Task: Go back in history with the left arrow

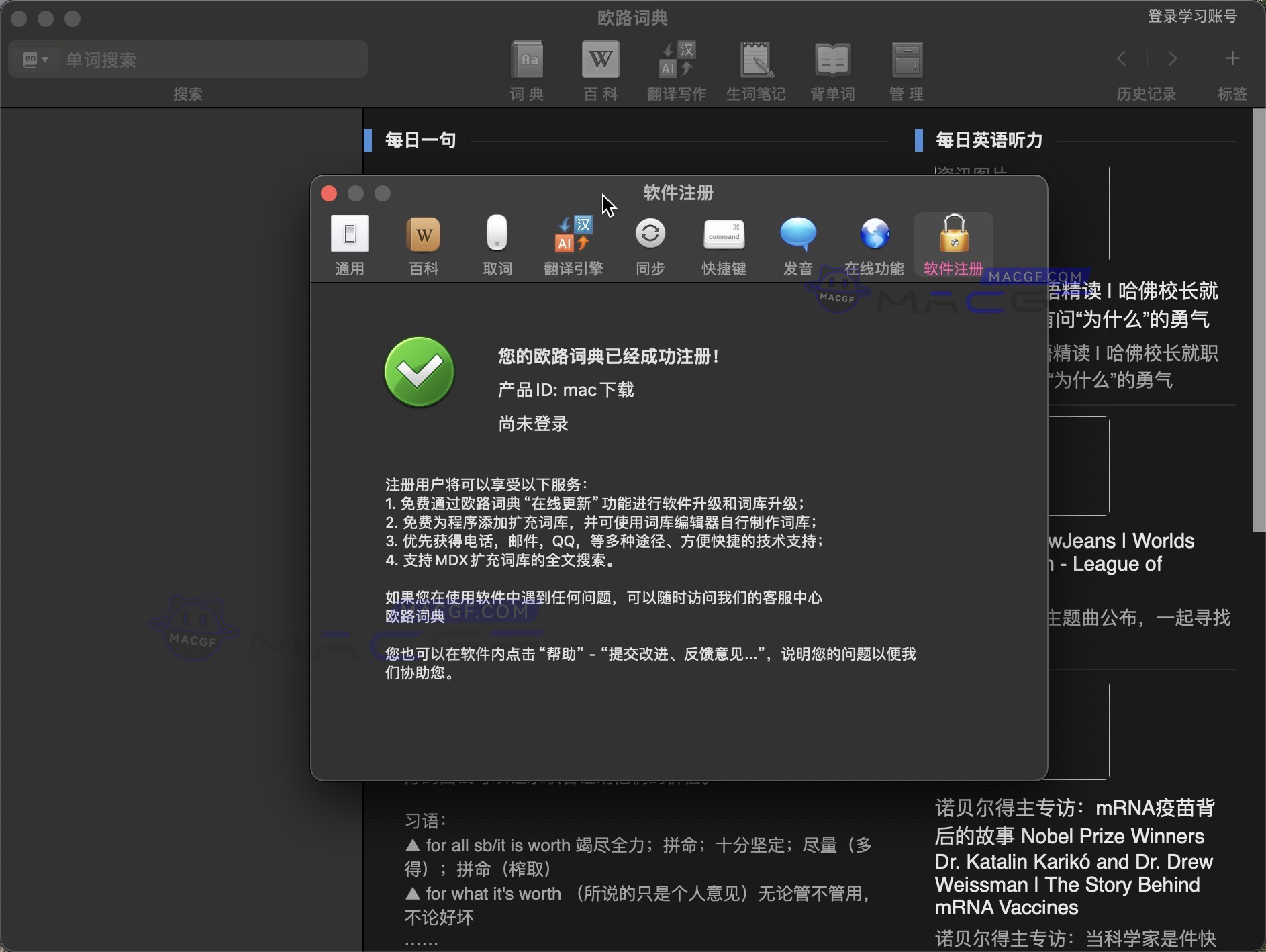Action: coord(1121,59)
